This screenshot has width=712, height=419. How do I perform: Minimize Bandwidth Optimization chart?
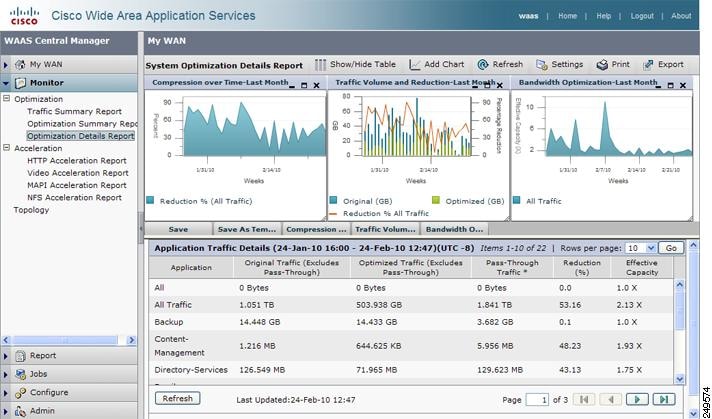658,85
